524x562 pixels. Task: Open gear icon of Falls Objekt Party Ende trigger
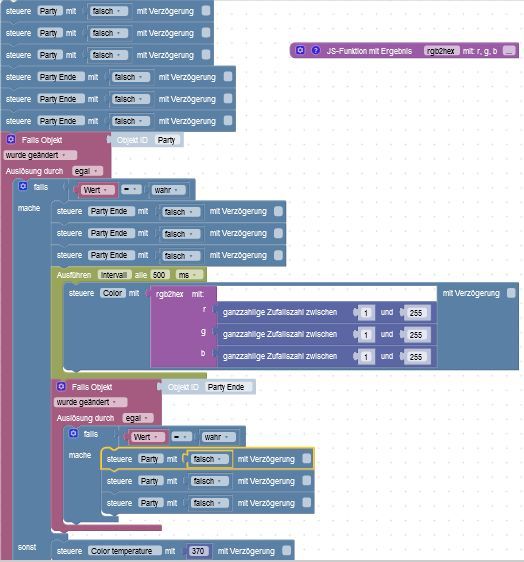pyautogui.click(x=61, y=386)
